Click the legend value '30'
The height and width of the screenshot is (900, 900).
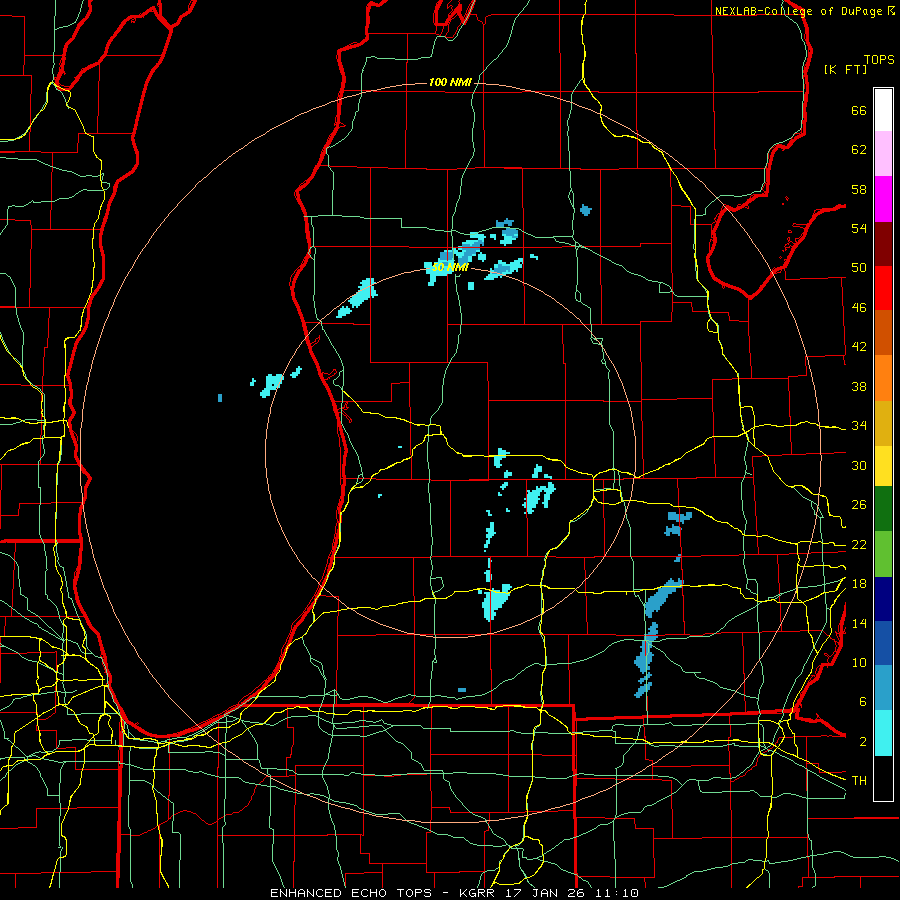859,466
